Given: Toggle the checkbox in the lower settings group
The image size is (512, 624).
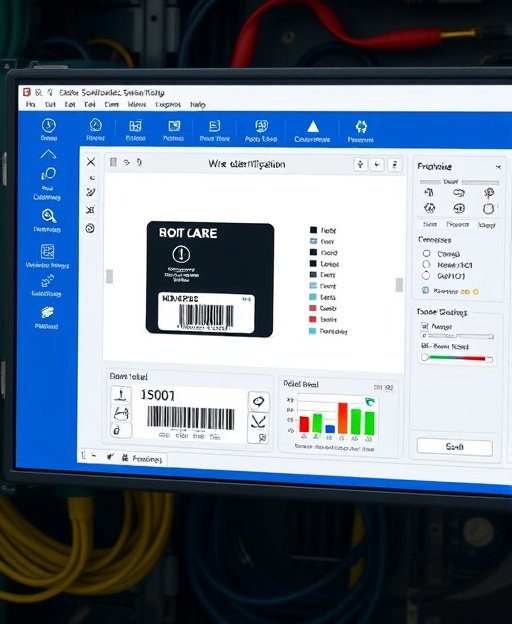Looking at the screenshot, I should click(x=424, y=326).
